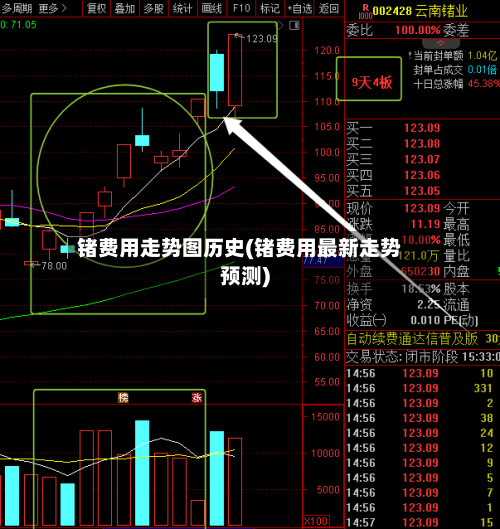Click the 标记 mark button

click(x=270, y=8)
